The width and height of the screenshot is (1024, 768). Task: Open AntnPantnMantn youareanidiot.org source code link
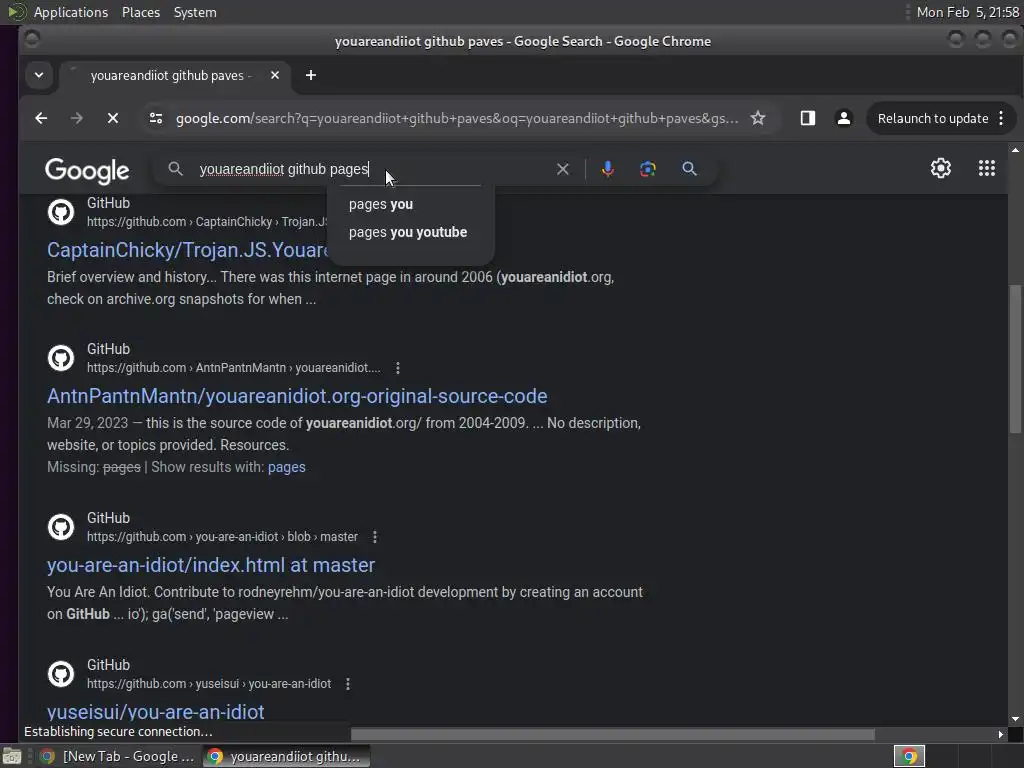point(297,396)
